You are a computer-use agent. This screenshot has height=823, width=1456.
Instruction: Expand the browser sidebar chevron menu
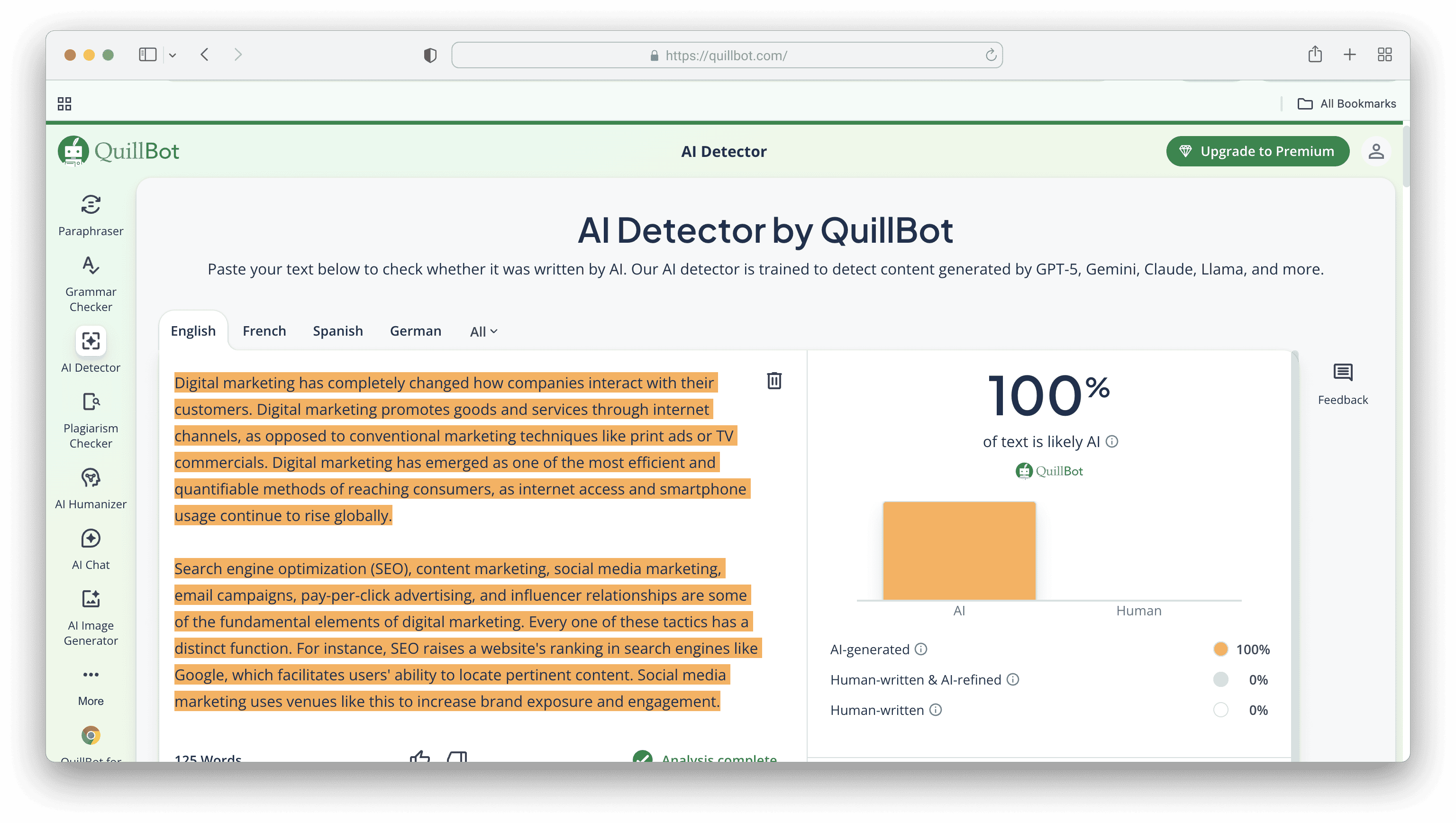coord(173,55)
